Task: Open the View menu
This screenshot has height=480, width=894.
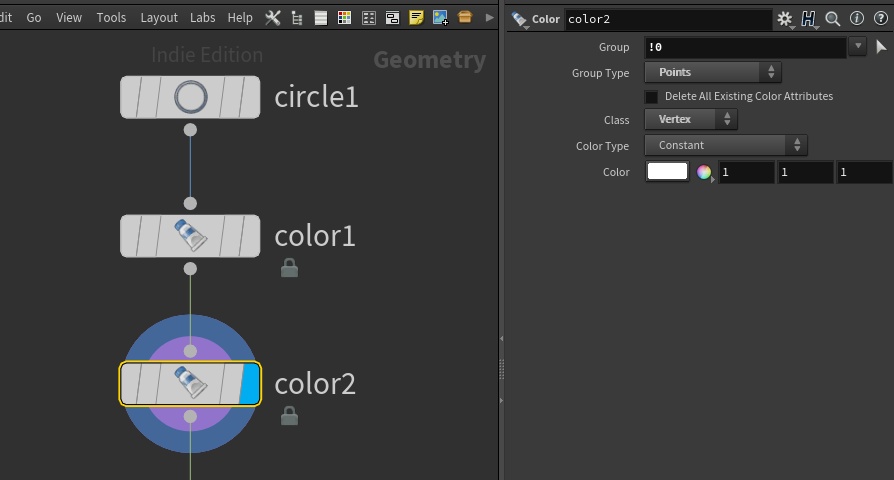Action: point(69,18)
